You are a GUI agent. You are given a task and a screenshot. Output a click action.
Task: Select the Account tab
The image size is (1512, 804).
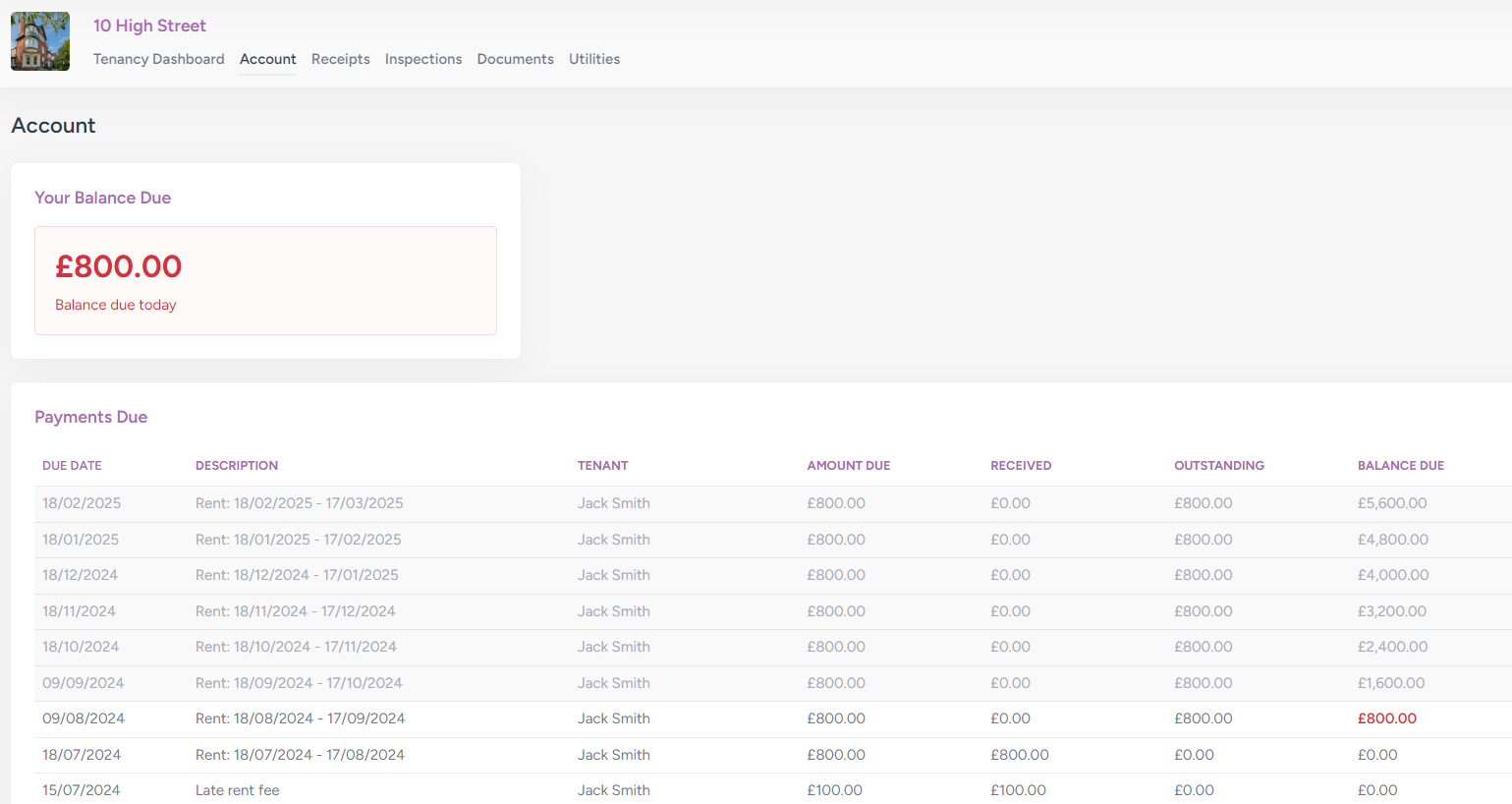(x=267, y=59)
